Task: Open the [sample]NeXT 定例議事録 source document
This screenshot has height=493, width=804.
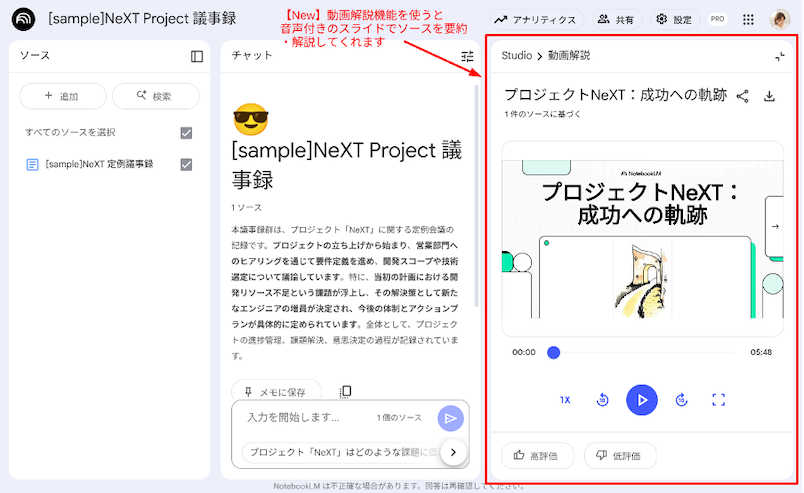Action: click(x=99, y=164)
